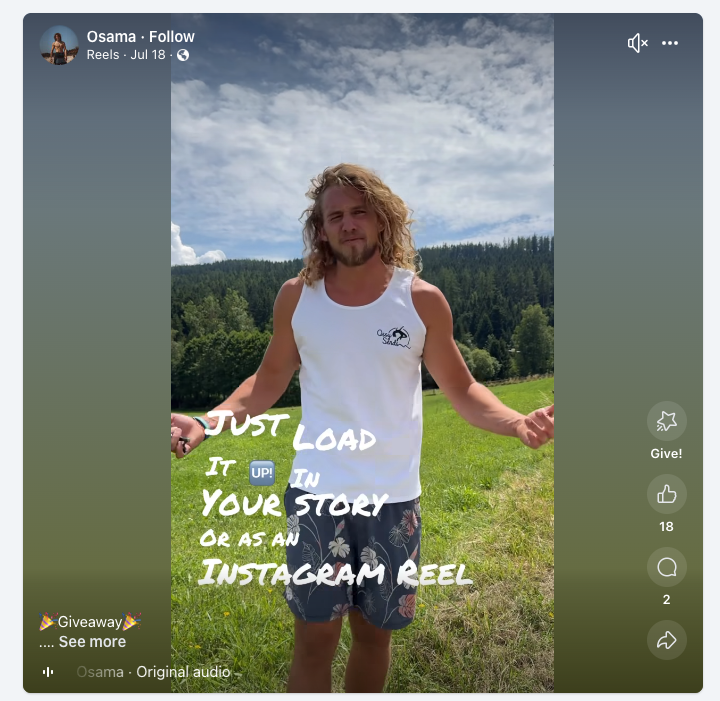Click the audio waveform icon

coord(48,672)
